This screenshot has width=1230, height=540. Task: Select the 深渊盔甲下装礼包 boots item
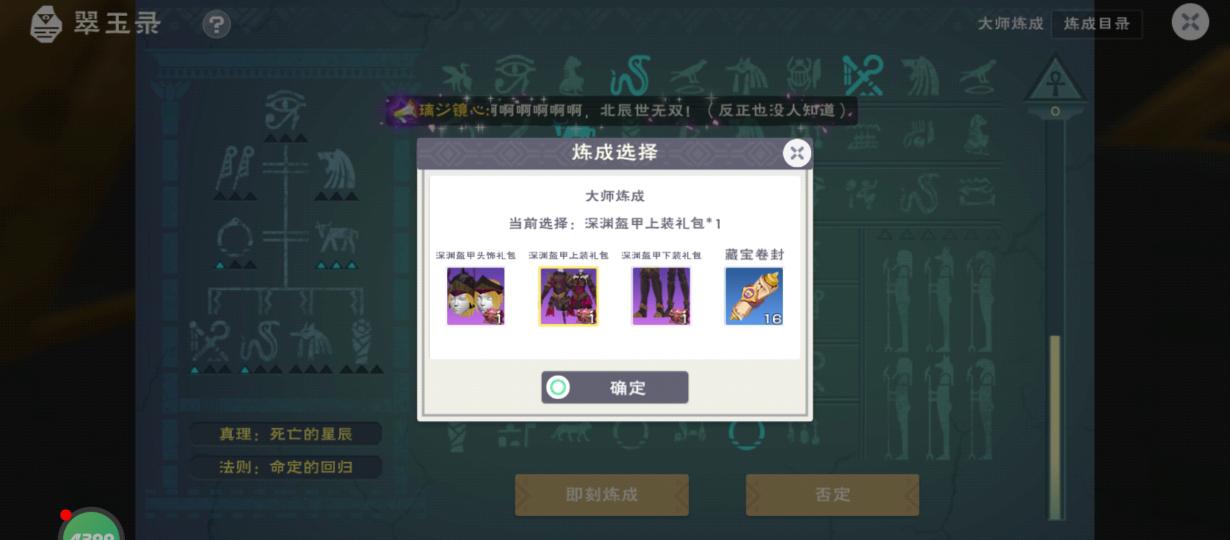[661, 296]
